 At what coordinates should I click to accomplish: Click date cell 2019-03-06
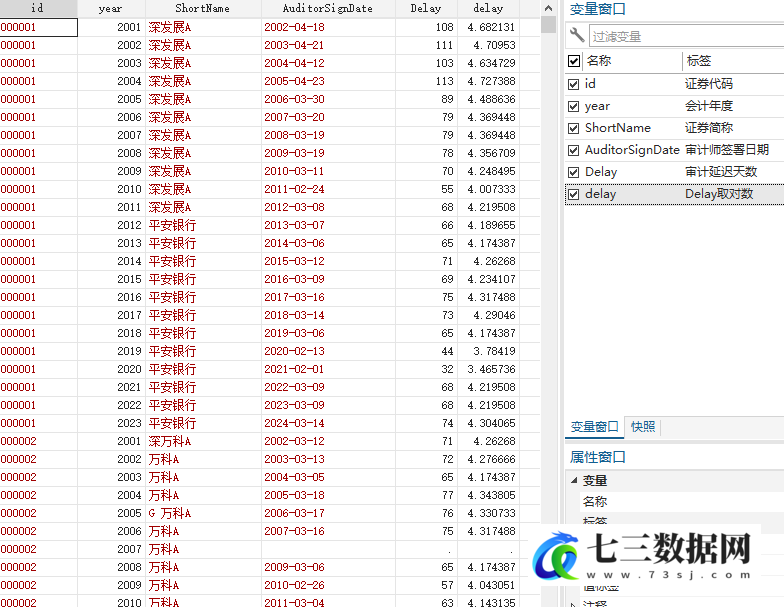point(294,334)
